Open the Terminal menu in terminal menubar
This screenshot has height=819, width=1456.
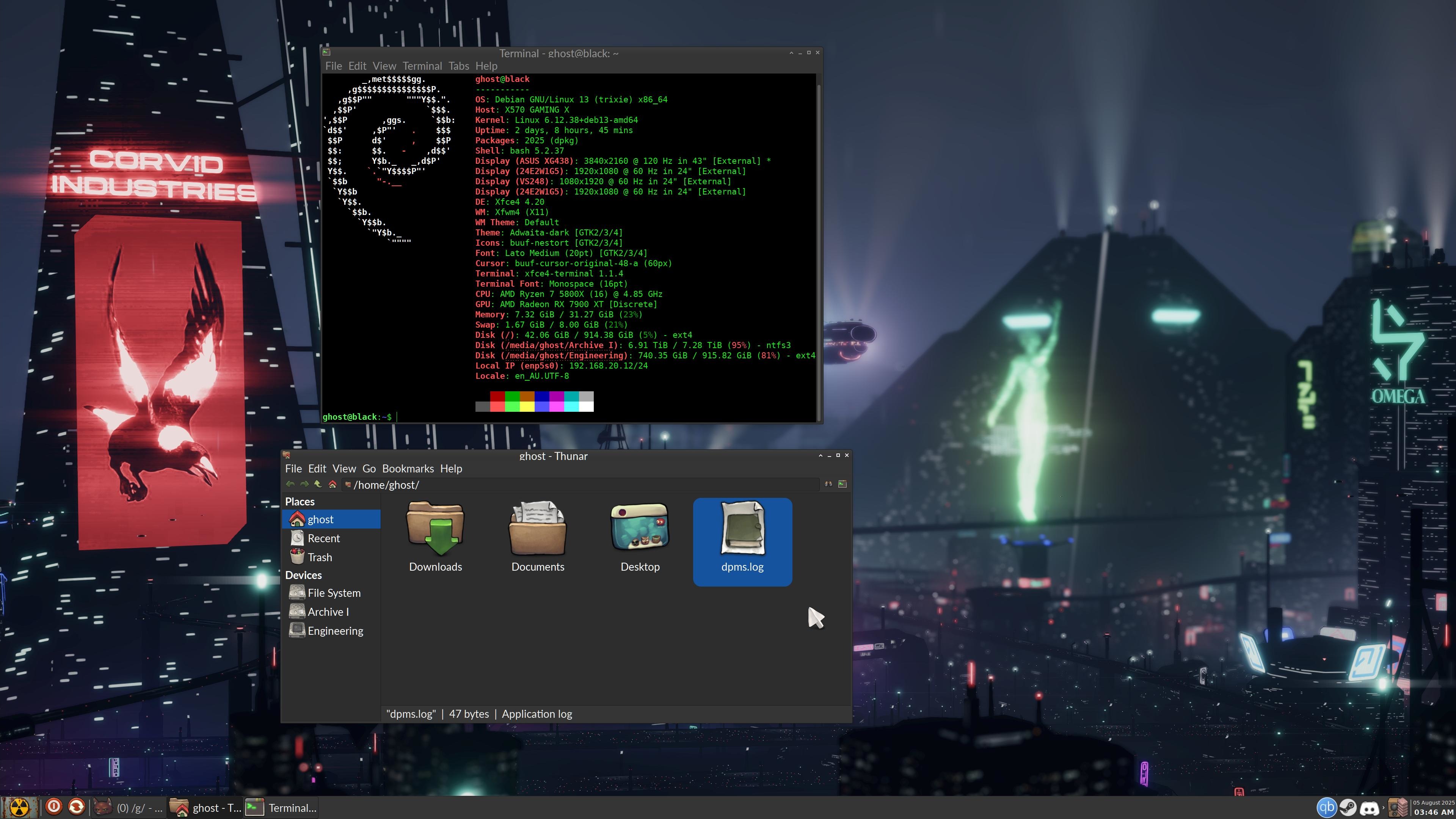pos(422,66)
